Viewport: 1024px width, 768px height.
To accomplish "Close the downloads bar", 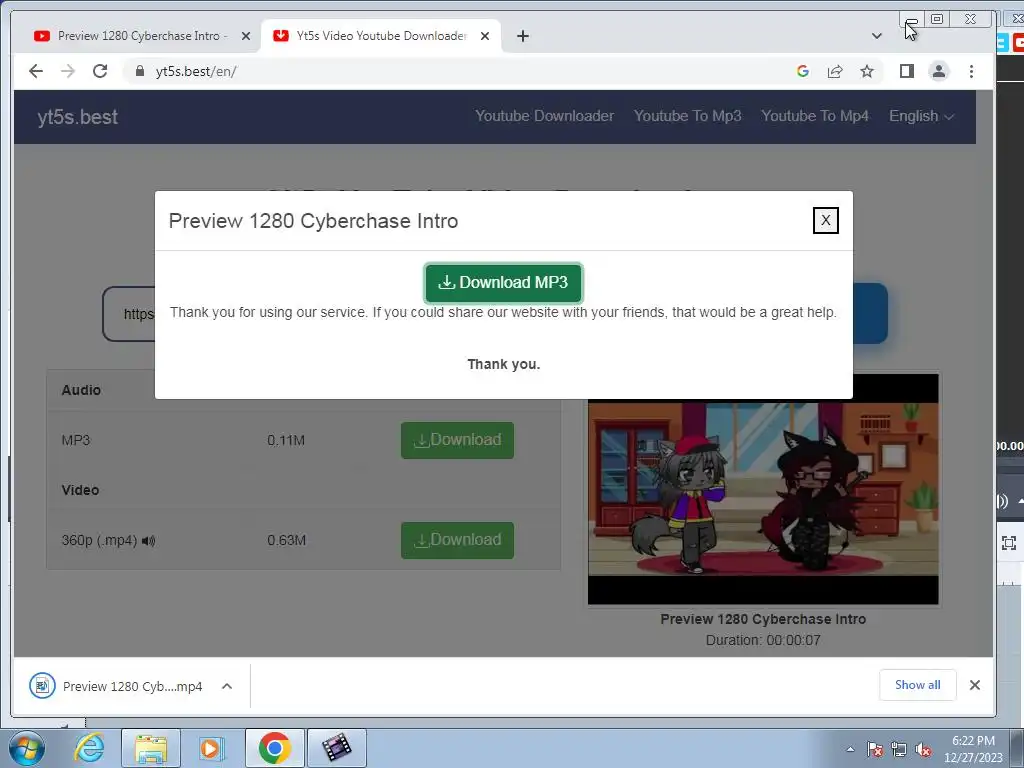I will point(974,685).
